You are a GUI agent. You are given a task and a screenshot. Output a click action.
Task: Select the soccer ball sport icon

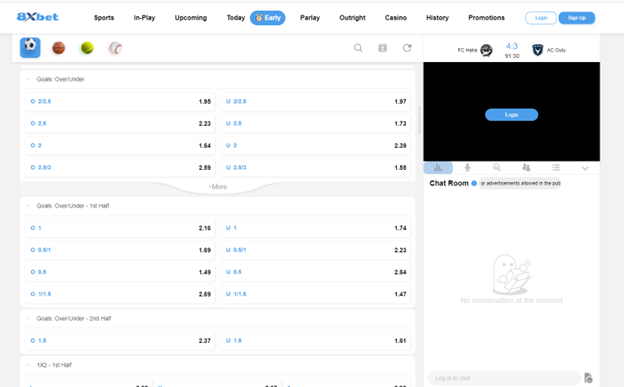click(x=30, y=47)
